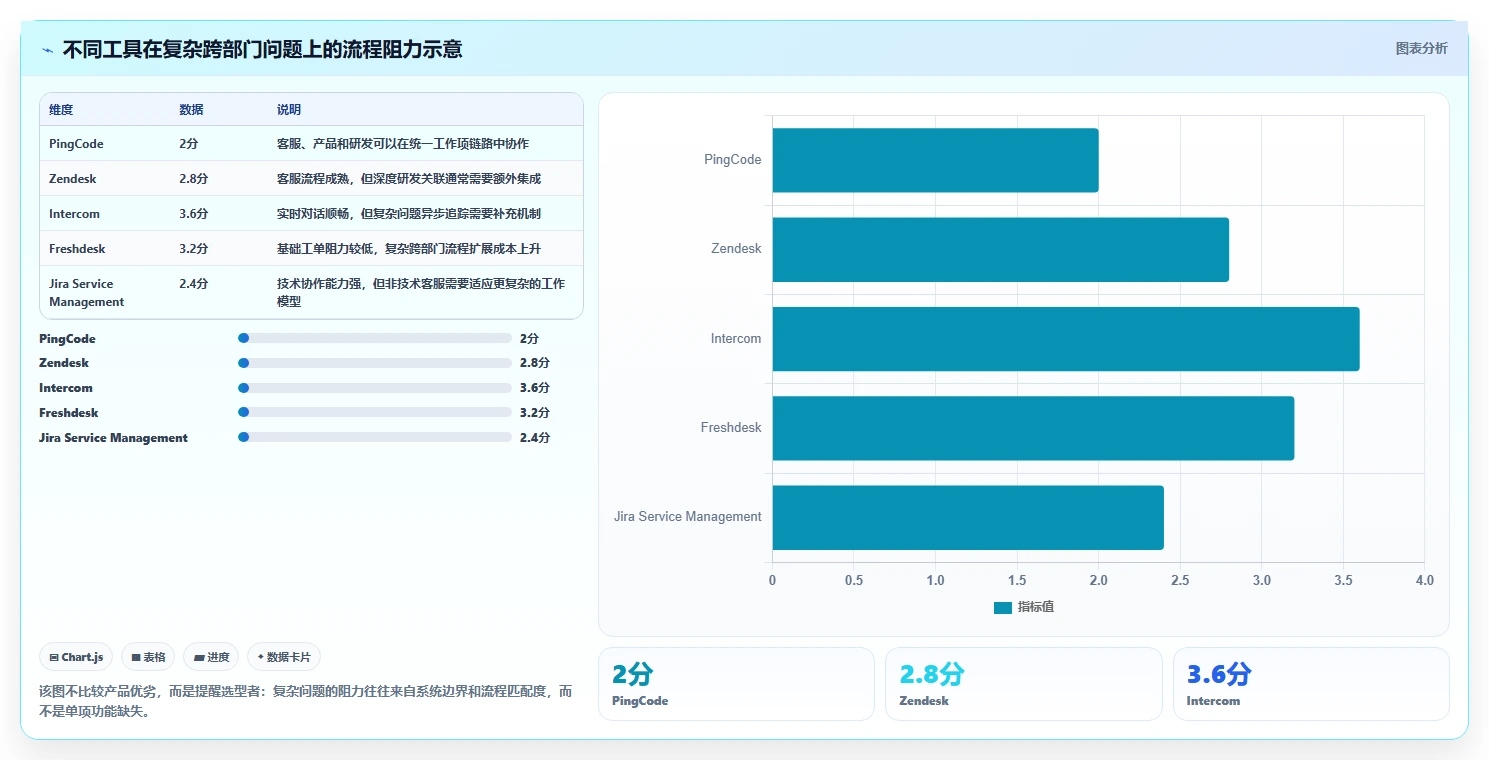Open the 2.8分 Zendesk data card
This screenshot has width=1489, height=760.
(1024, 684)
